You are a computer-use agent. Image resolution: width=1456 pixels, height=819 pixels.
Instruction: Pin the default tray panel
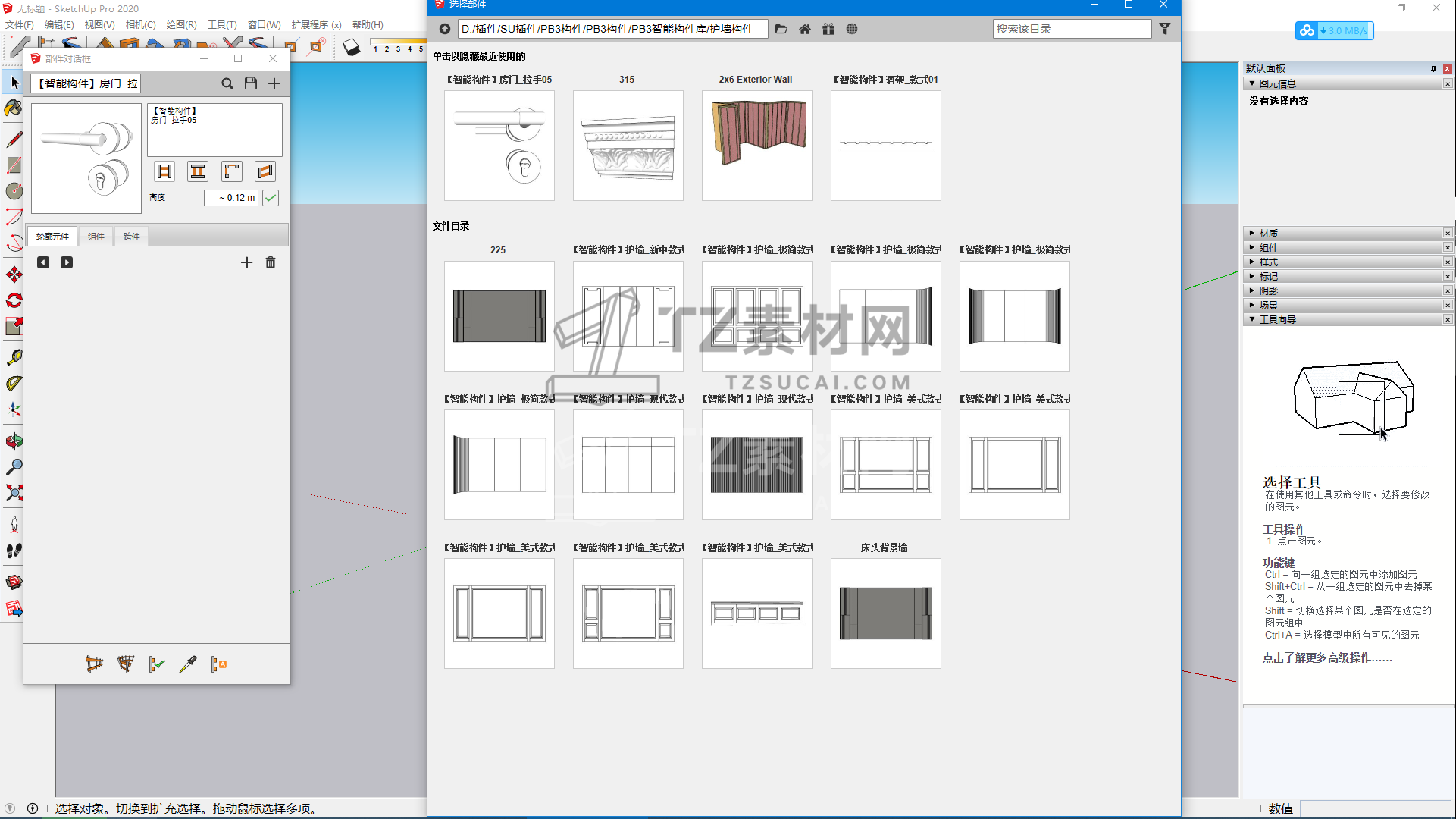pos(1433,68)
